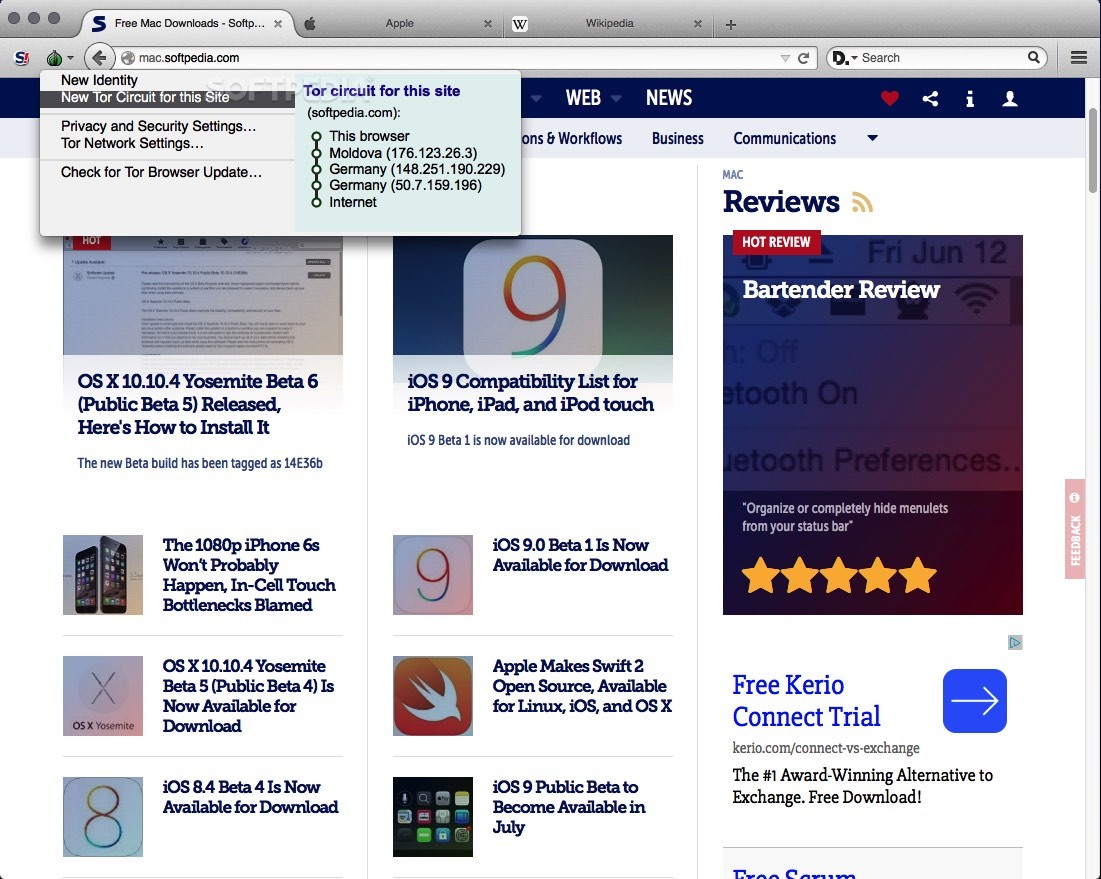Click the Softpedia S toolbar icon
This screenshot has height=879, width=1101.
tap(22, 58)
